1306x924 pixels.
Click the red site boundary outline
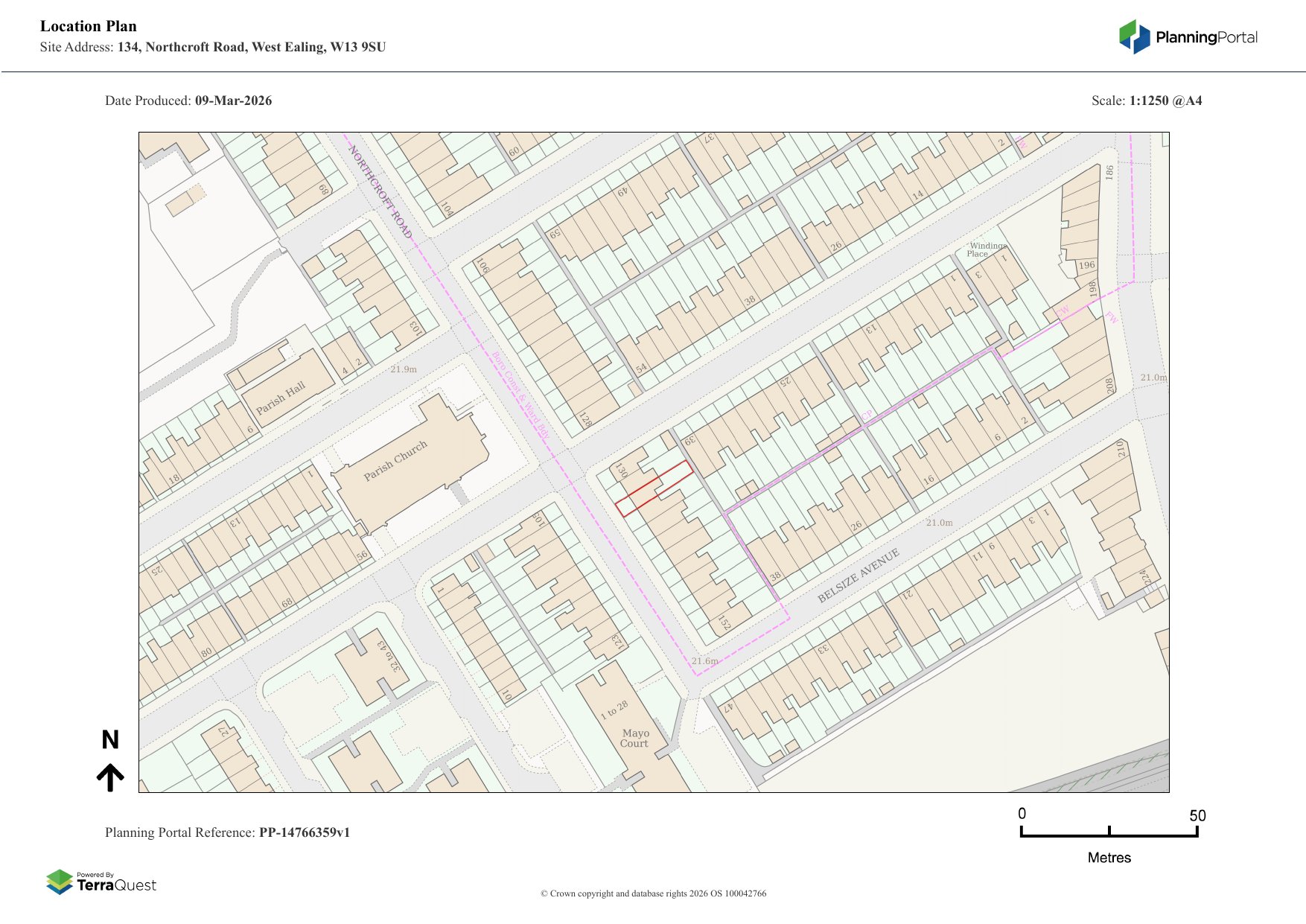pos(654,488)
